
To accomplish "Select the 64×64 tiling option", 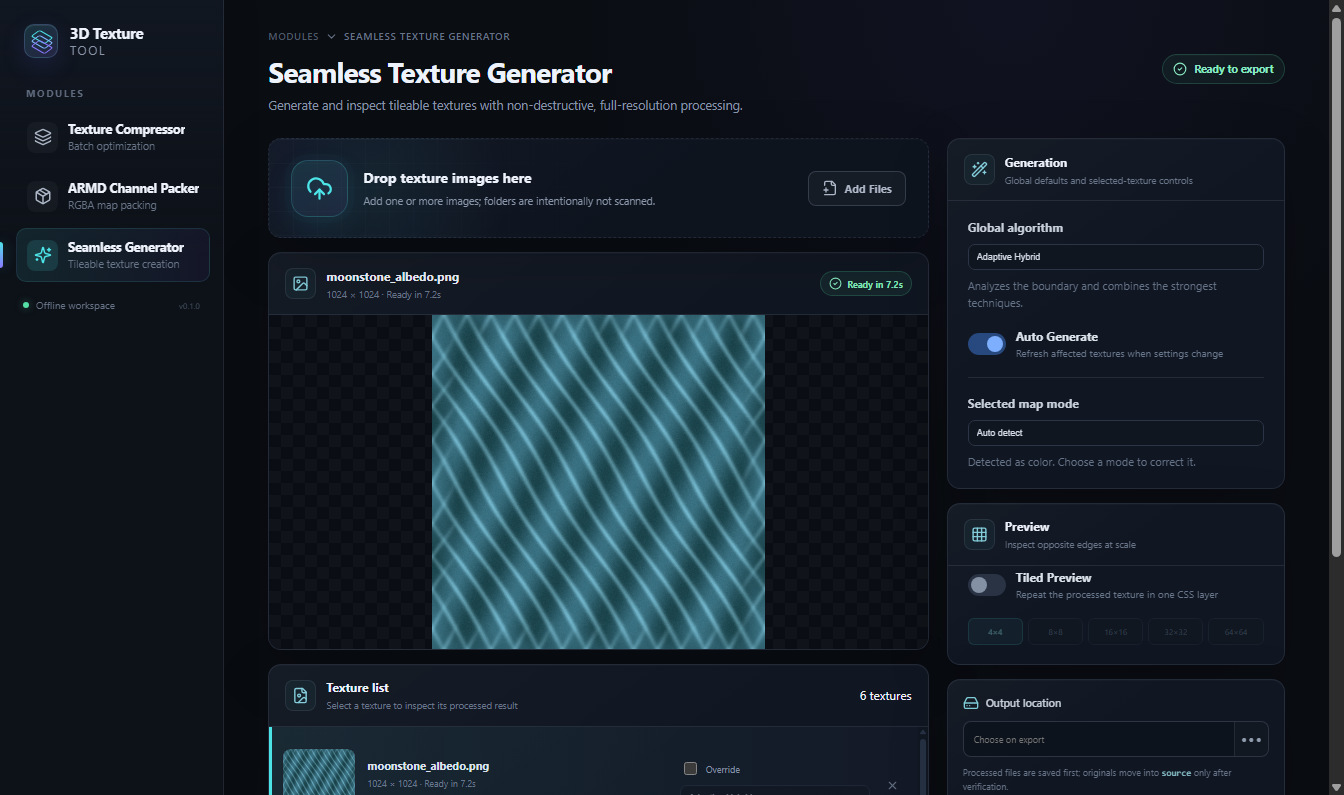I will [x=1235, y=632].
